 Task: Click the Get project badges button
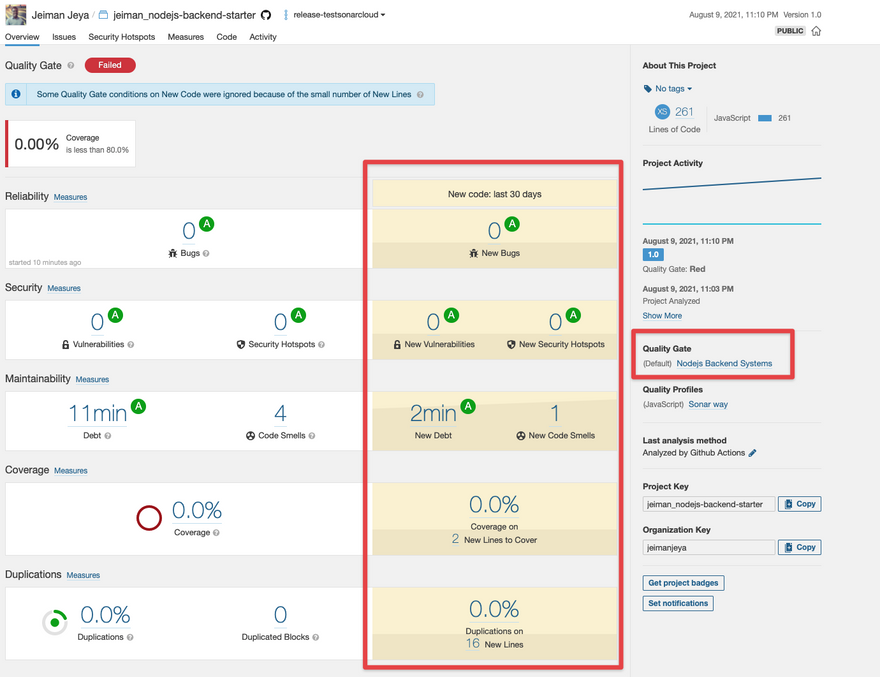pyautogui.click(x=684, y=583)
